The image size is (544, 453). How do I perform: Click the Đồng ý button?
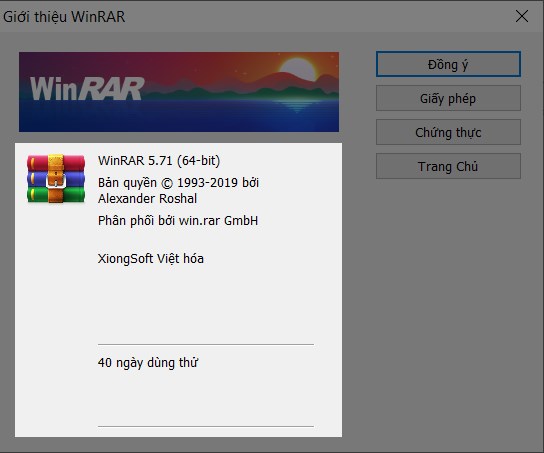[x=448, y=64]
